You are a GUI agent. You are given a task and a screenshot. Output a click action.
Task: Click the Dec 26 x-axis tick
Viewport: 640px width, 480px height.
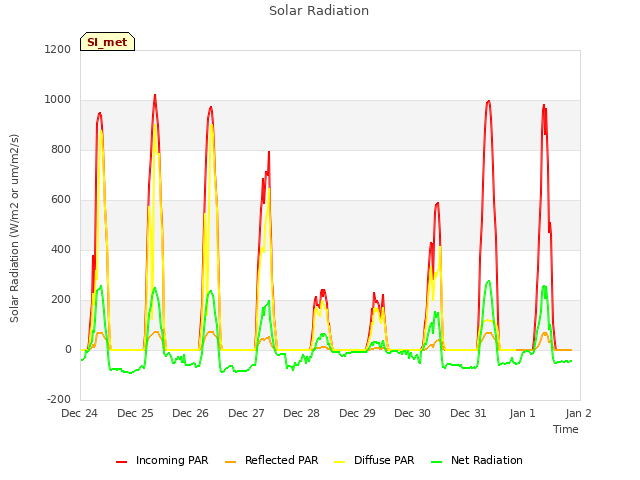[191, 413]
